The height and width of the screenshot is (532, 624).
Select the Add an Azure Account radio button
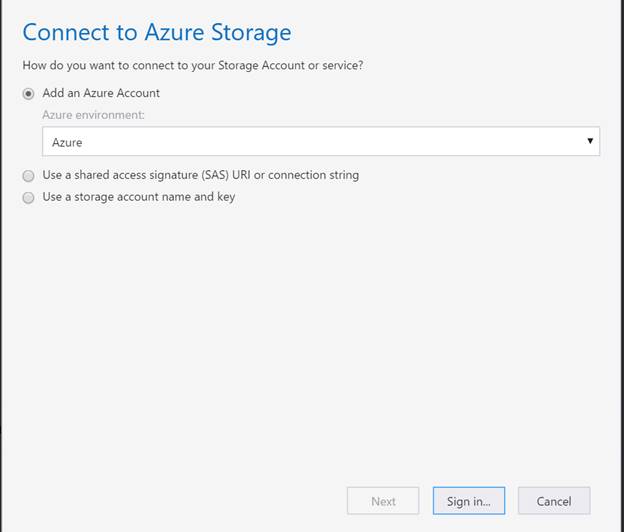point(28,94)
